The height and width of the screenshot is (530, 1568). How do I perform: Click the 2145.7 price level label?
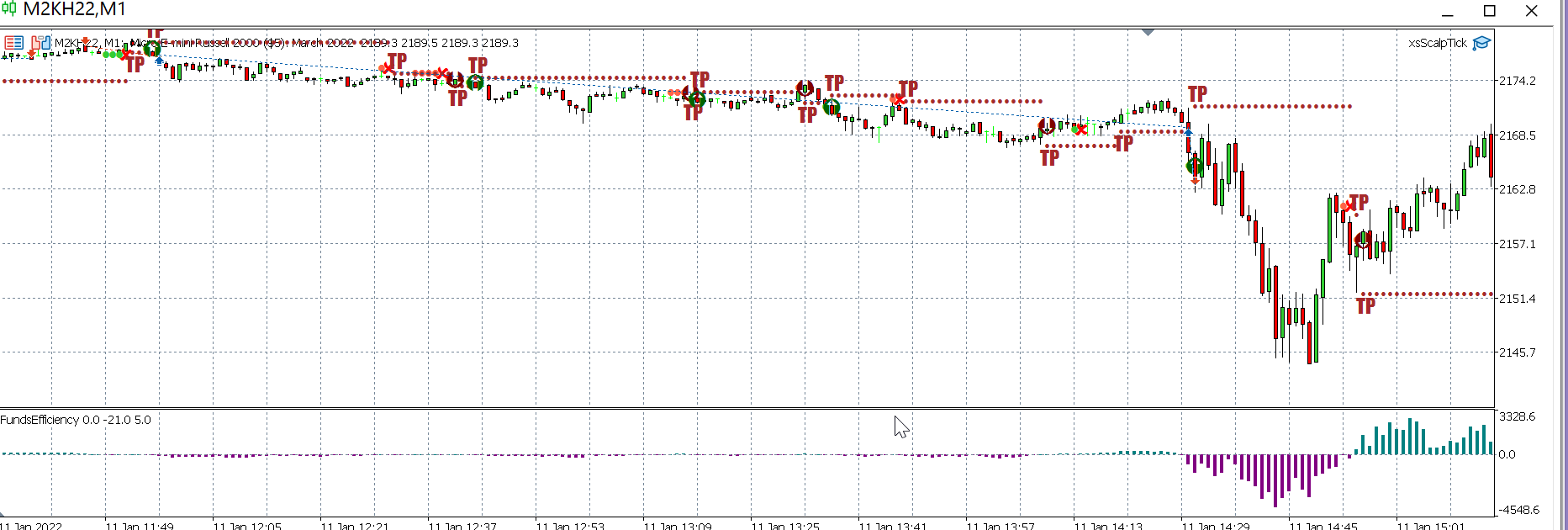[x=1518, y=352]
